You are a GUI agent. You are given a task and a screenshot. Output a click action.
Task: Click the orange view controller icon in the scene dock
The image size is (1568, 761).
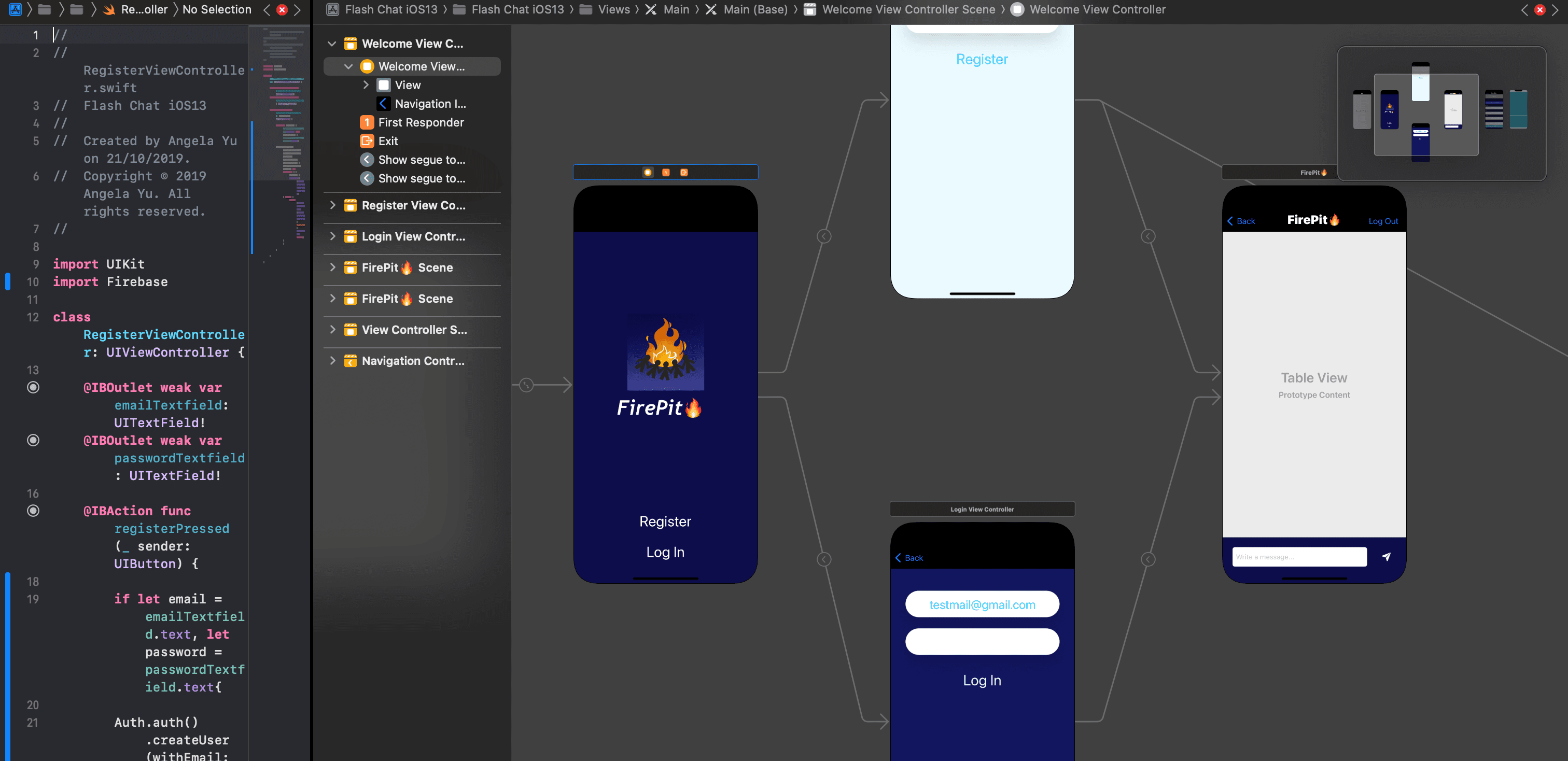[x=647, y=172]
